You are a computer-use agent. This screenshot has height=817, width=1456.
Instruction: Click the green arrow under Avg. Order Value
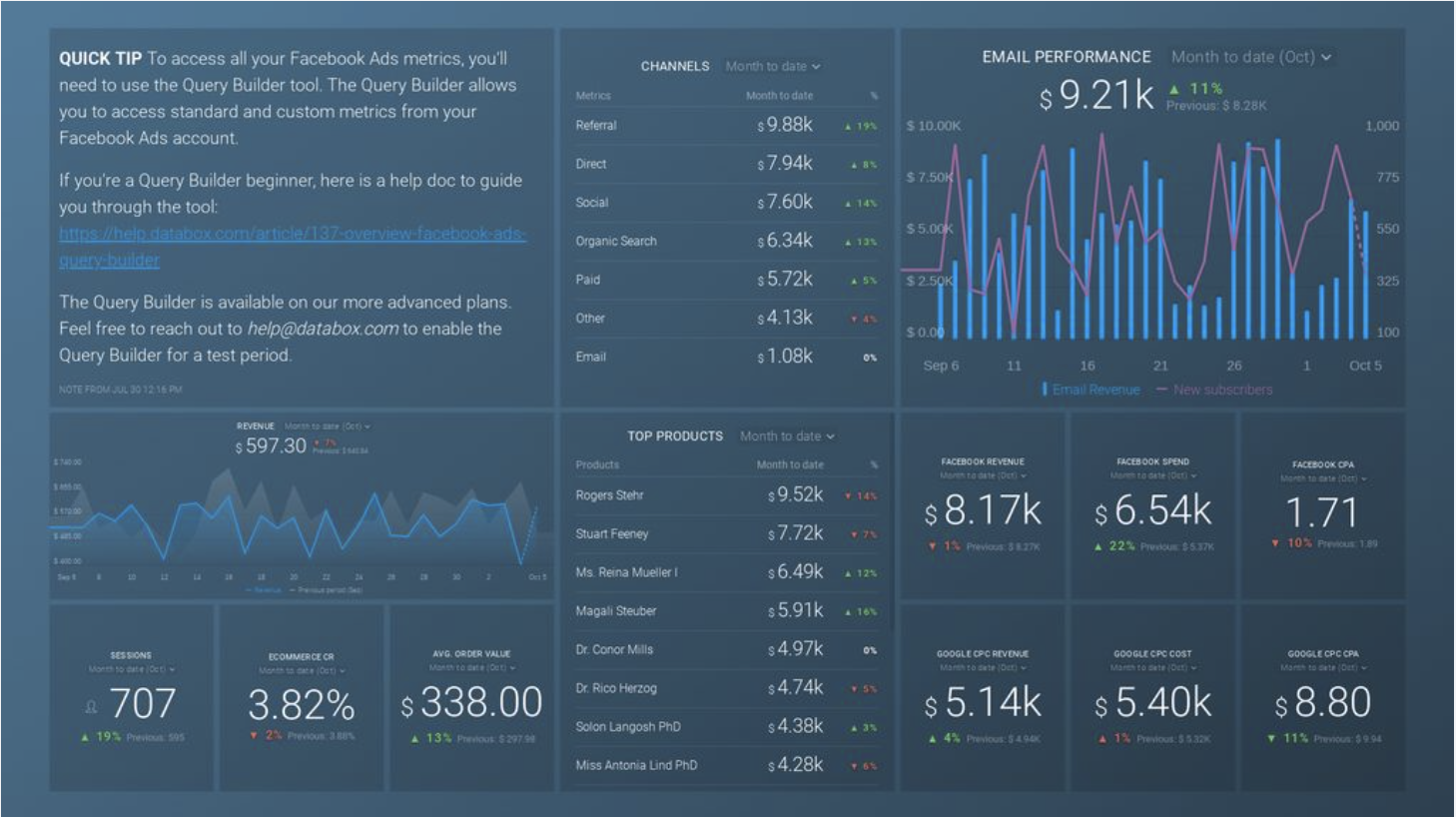414,739
